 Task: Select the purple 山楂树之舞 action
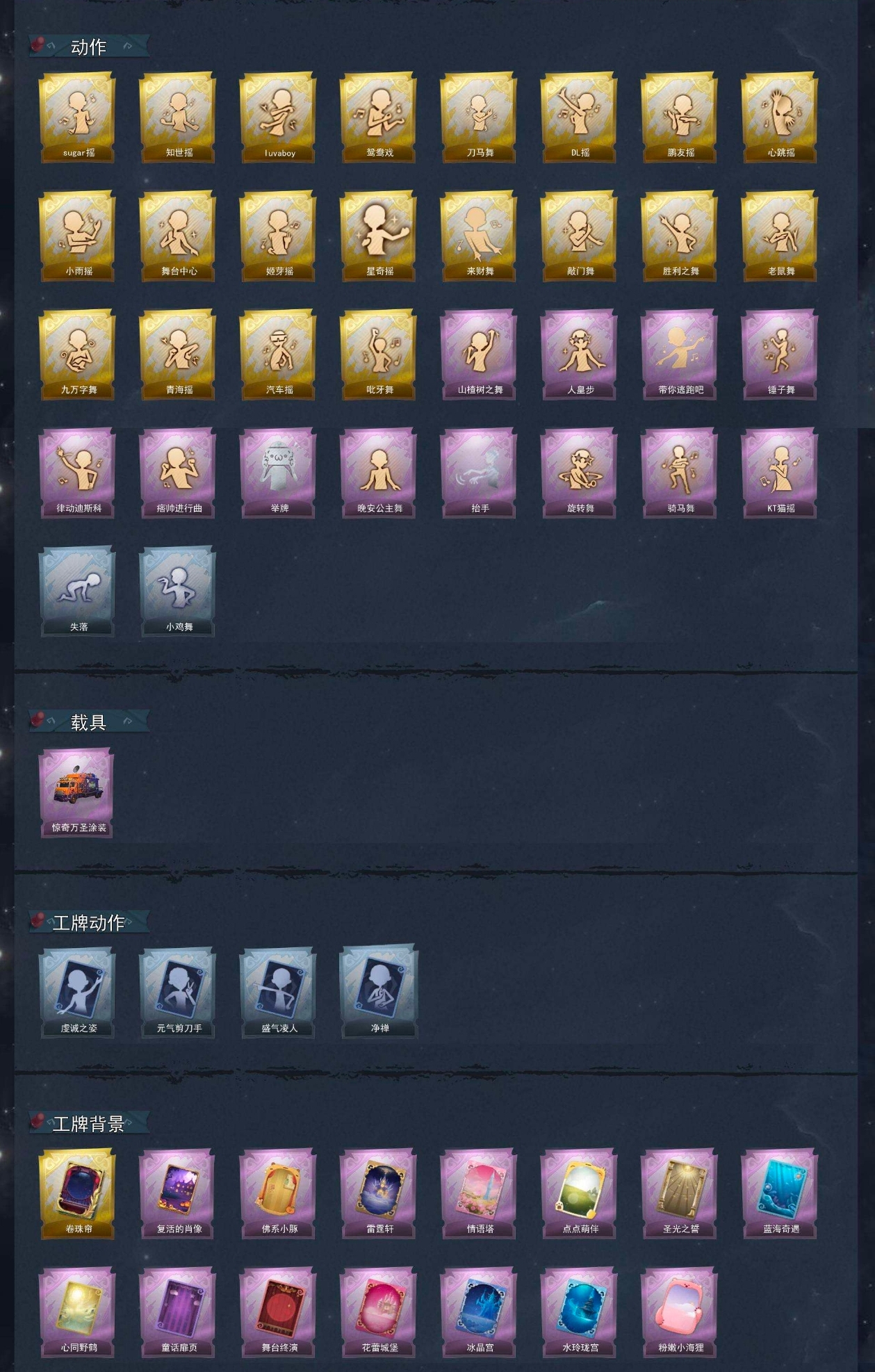click(x=478, y=354)
